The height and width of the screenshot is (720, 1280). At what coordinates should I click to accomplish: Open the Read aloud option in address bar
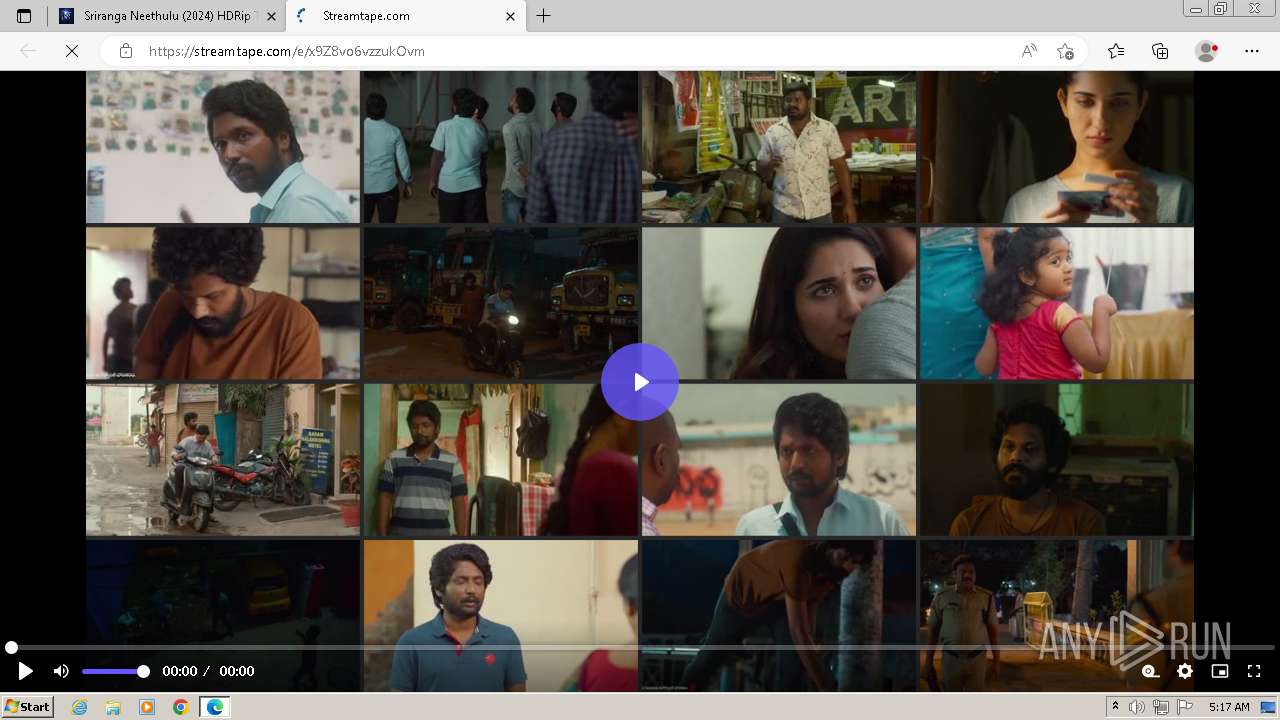[x=1029, y=51]
